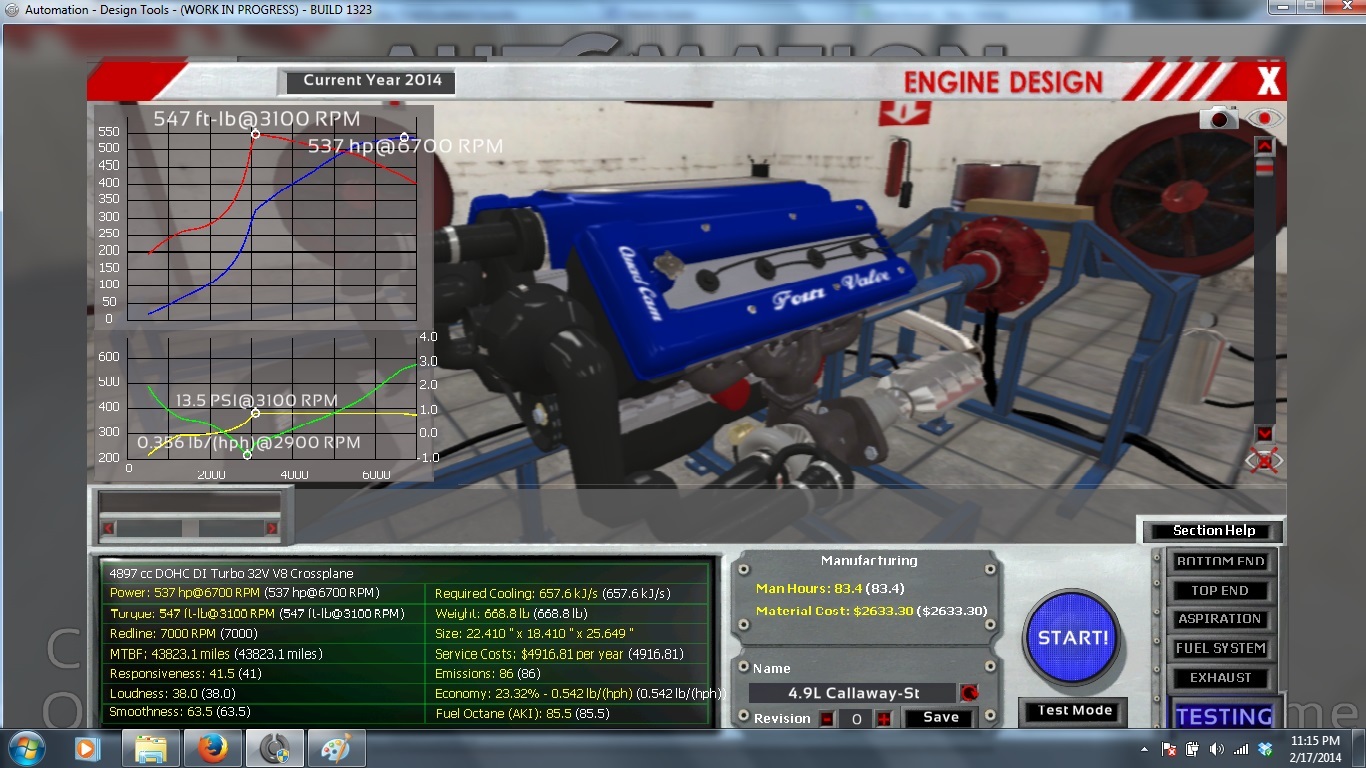Open Firefox from the taskbar
The image size is (1366, 768).
tap(211, 748)
